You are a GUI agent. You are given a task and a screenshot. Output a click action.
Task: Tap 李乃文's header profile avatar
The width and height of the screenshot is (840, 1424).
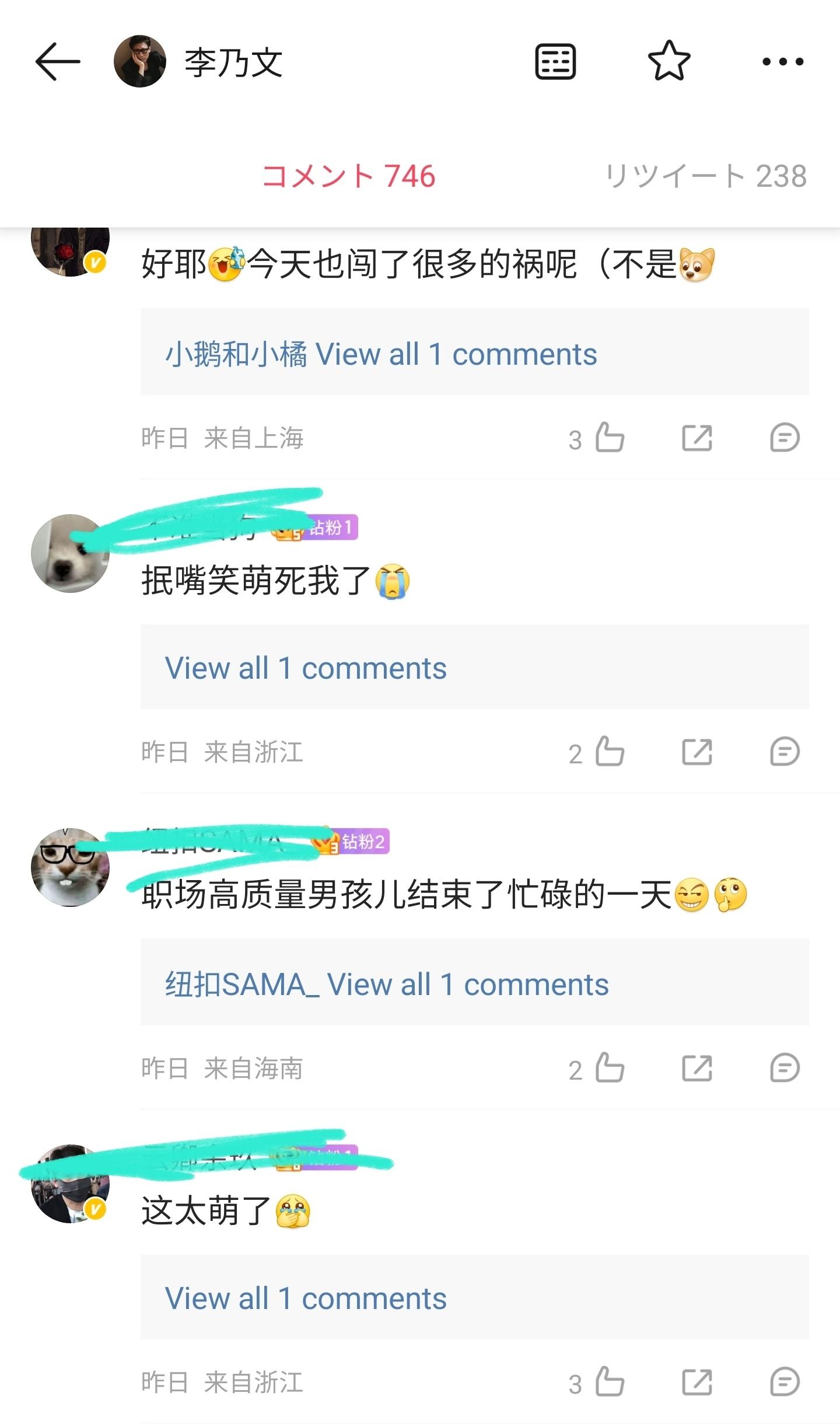pos(140,61)
